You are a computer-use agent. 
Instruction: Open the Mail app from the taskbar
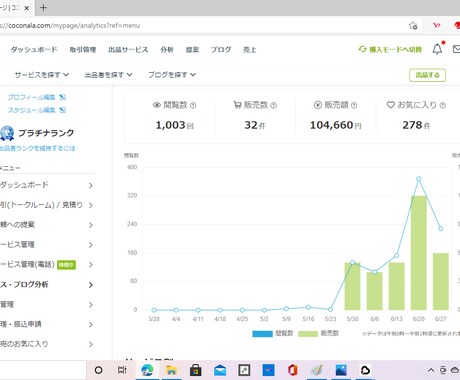pos(220,370)
